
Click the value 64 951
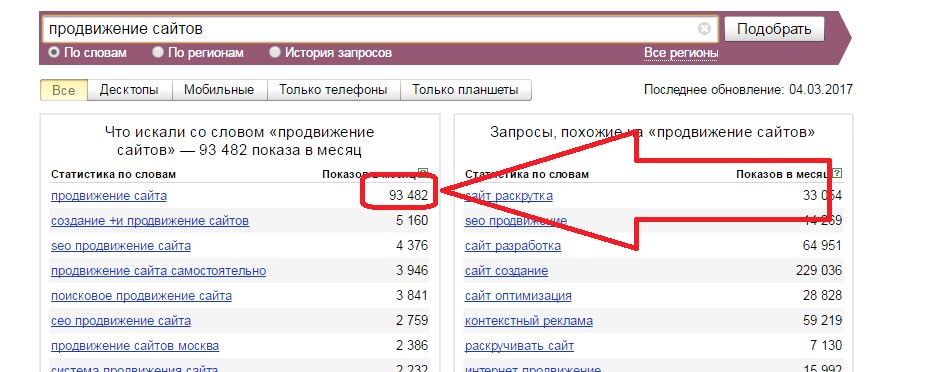(822, 246)
